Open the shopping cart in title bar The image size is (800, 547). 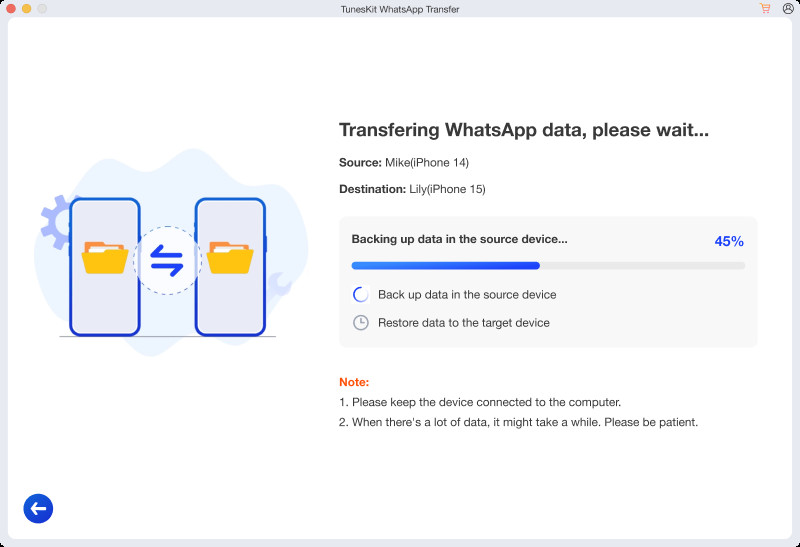point(765,9)
